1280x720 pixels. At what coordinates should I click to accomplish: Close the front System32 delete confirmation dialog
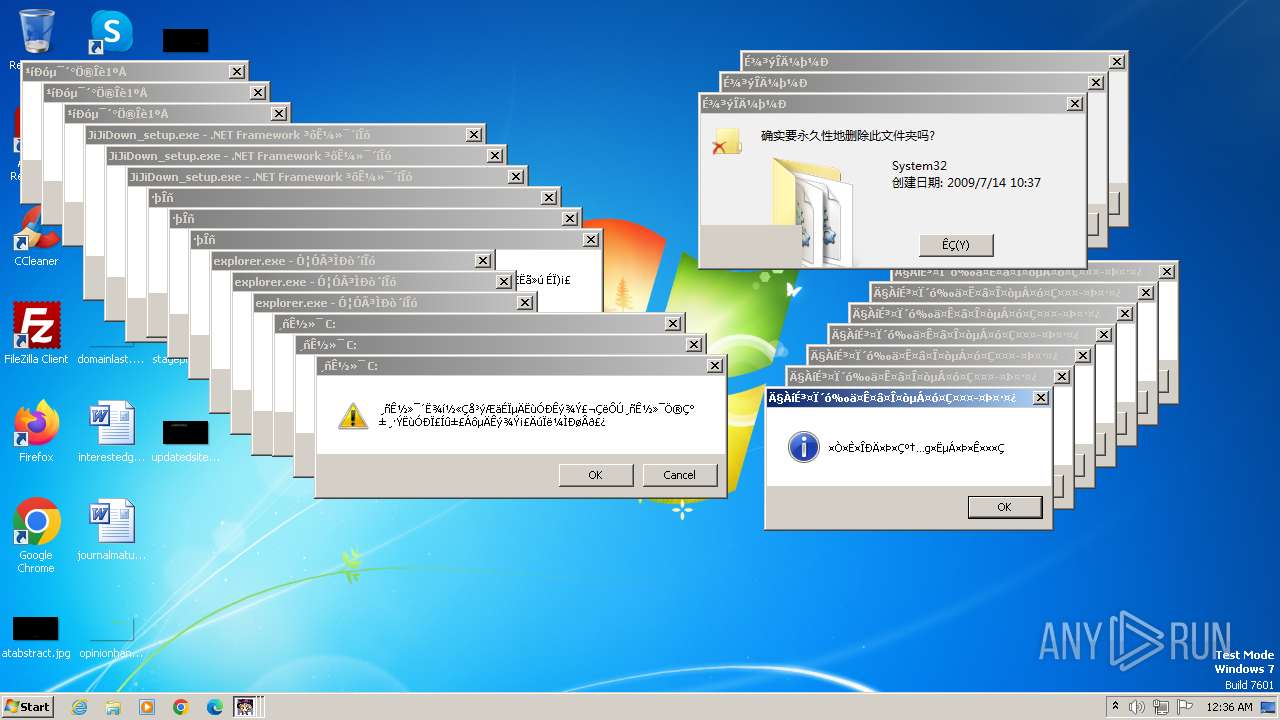pyautogui.click(x=1075, y=104)
